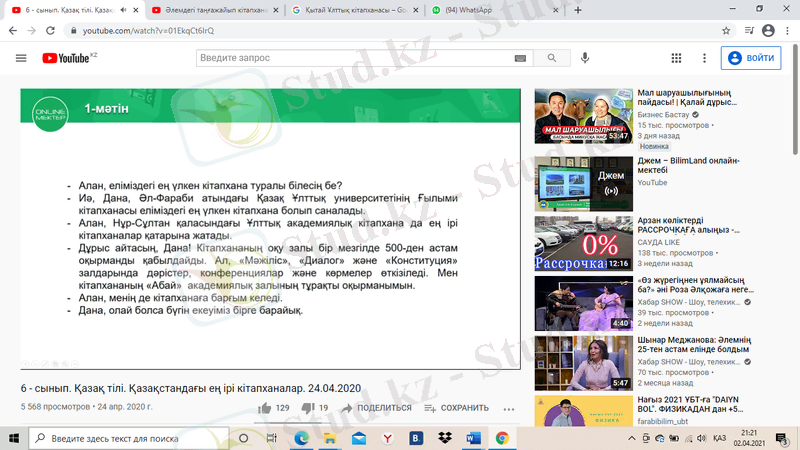Viewport: 800px width, 450px height.
Task: Open YouTube settings three-dot menu
Action: (704, 58)
